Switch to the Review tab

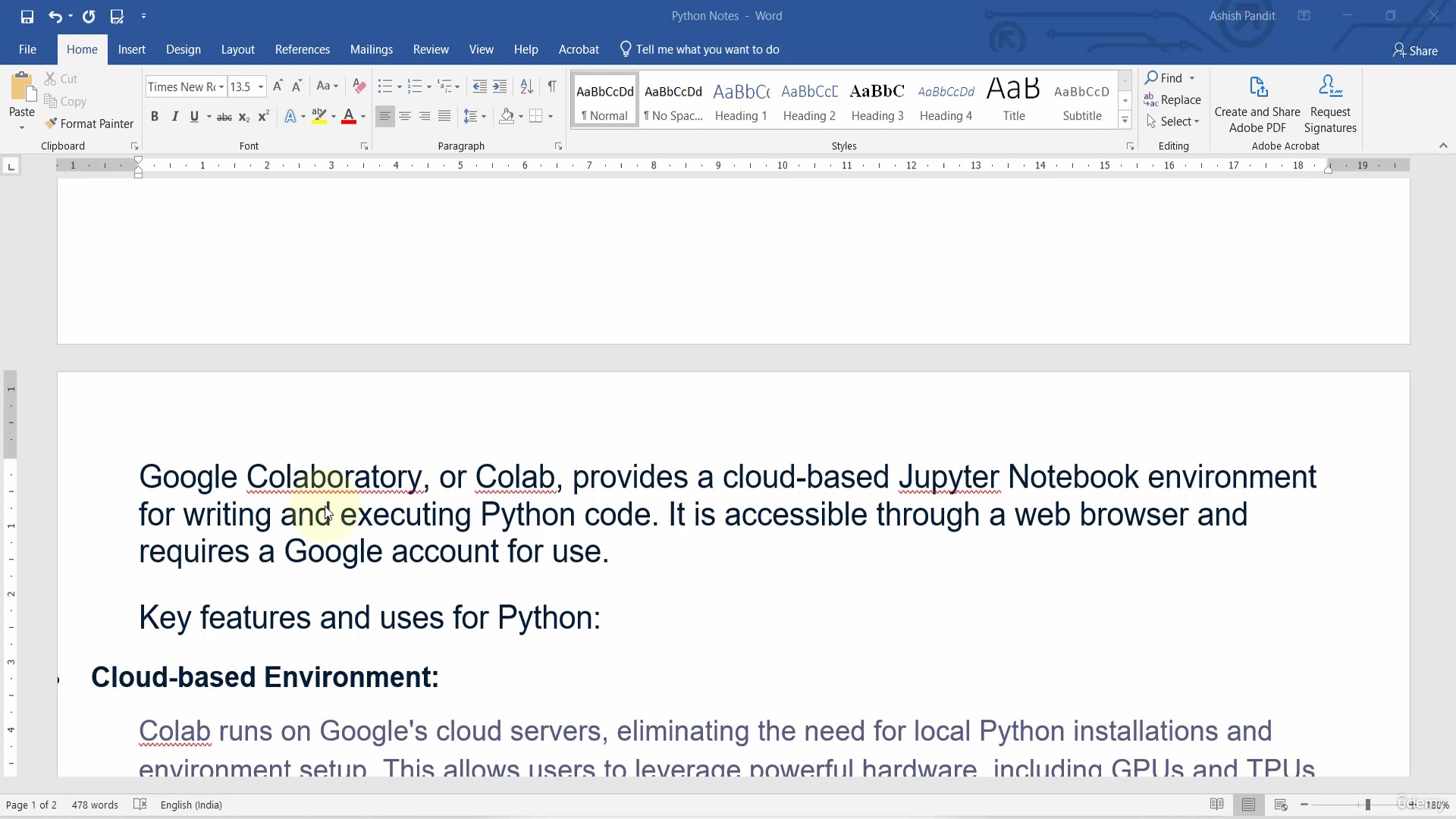[x=431, y=49]
